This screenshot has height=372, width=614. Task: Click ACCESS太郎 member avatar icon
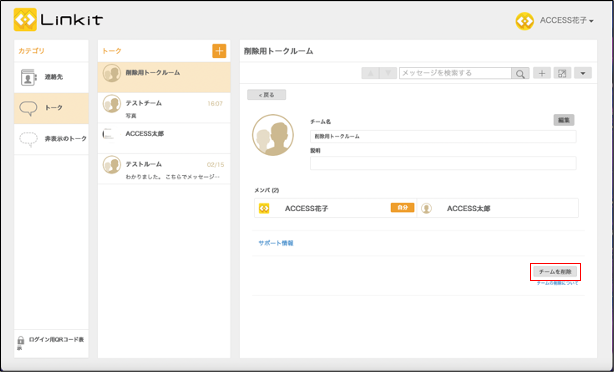426,209
